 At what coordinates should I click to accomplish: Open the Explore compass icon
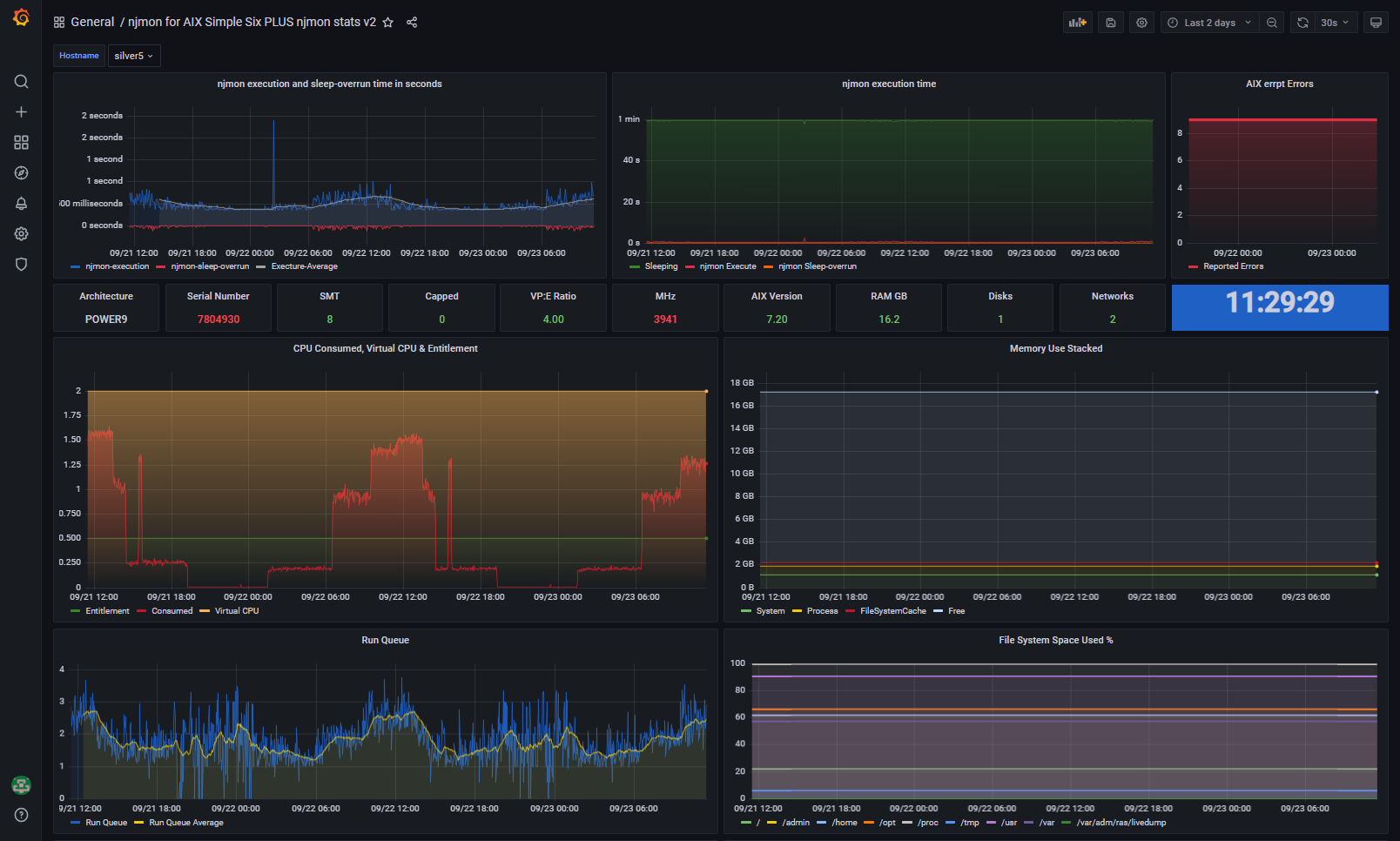21,173
